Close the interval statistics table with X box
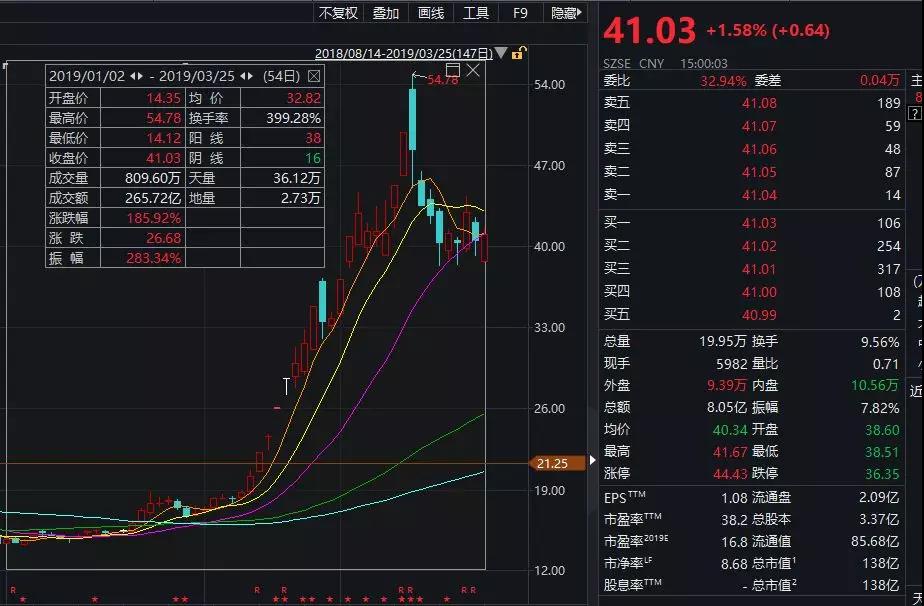This screenshot has width=924, height=606. [x=314, y=76]
